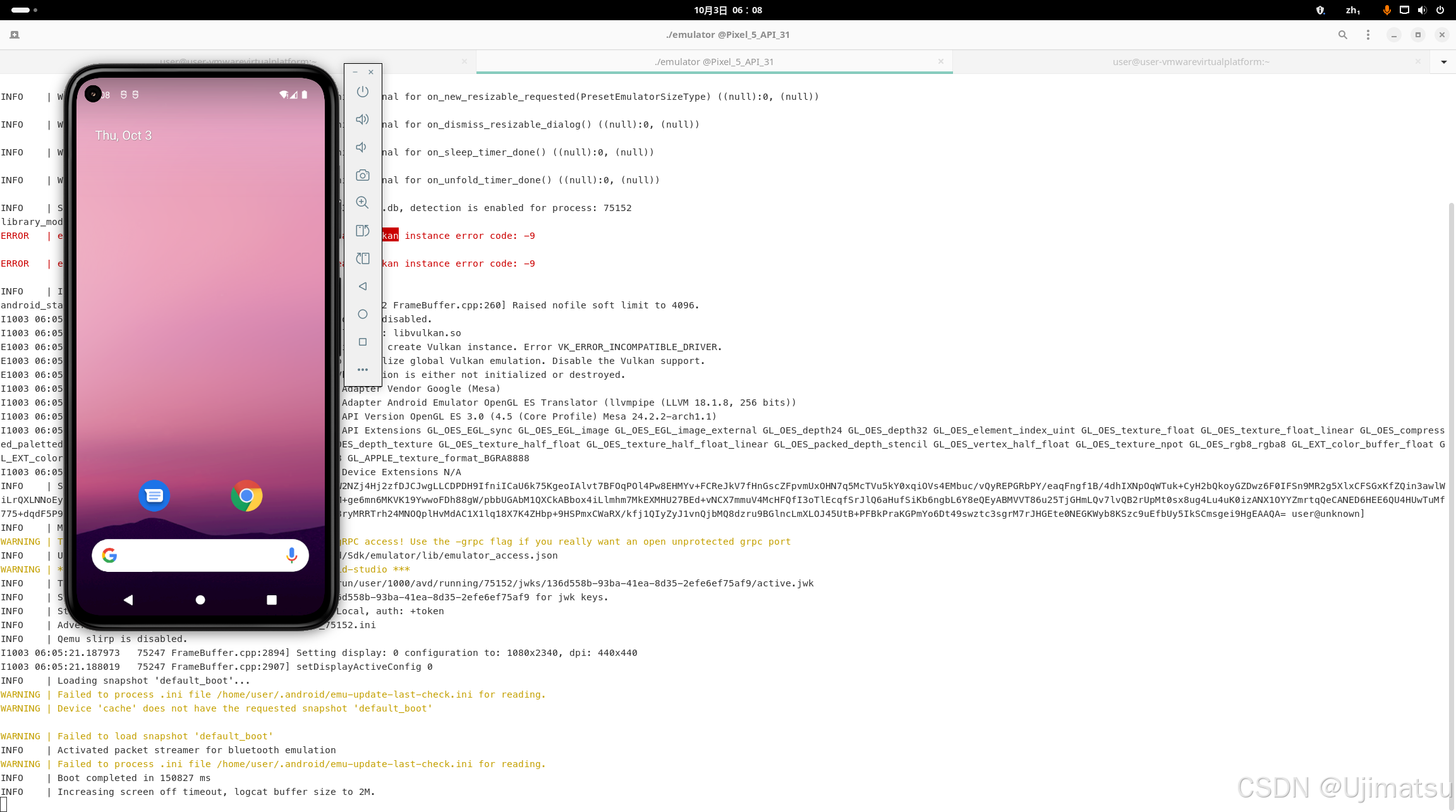Click the emulator volume down icon
This screenshot has width=1456, height=812.
click(362, 147)
